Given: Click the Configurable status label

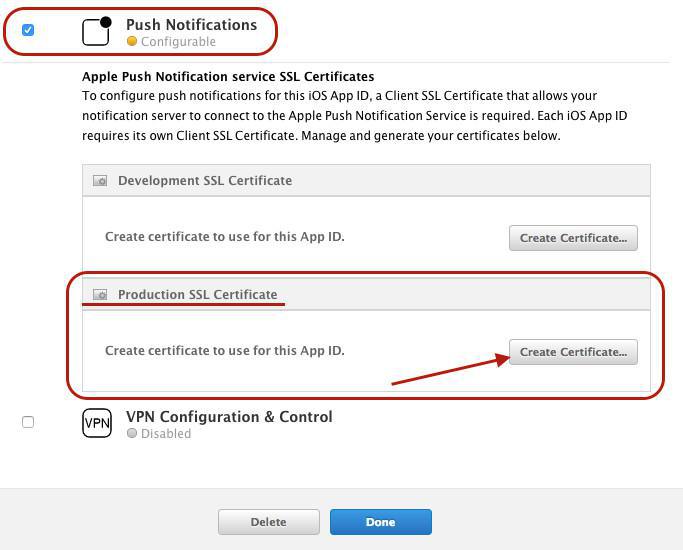Looking at the screenshot, I should [178, 42].
